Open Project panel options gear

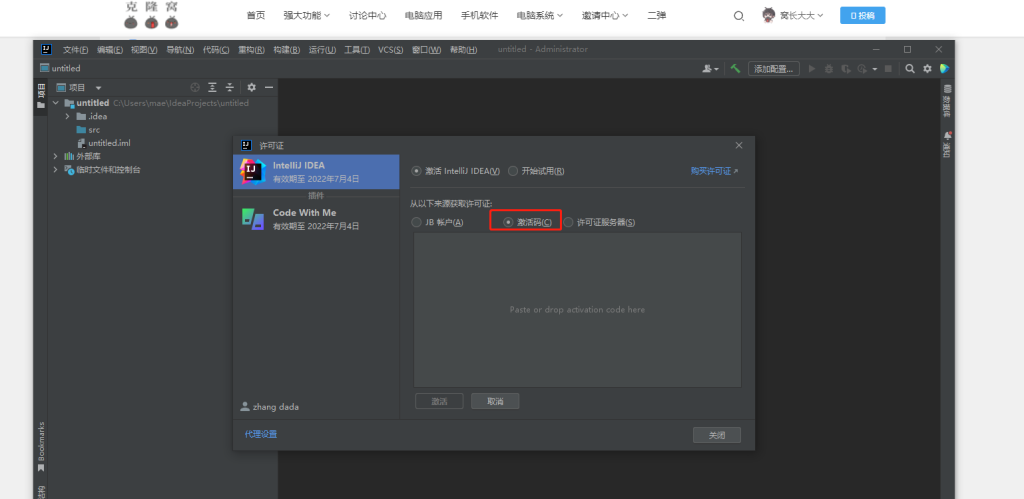(x=251, y=88)
